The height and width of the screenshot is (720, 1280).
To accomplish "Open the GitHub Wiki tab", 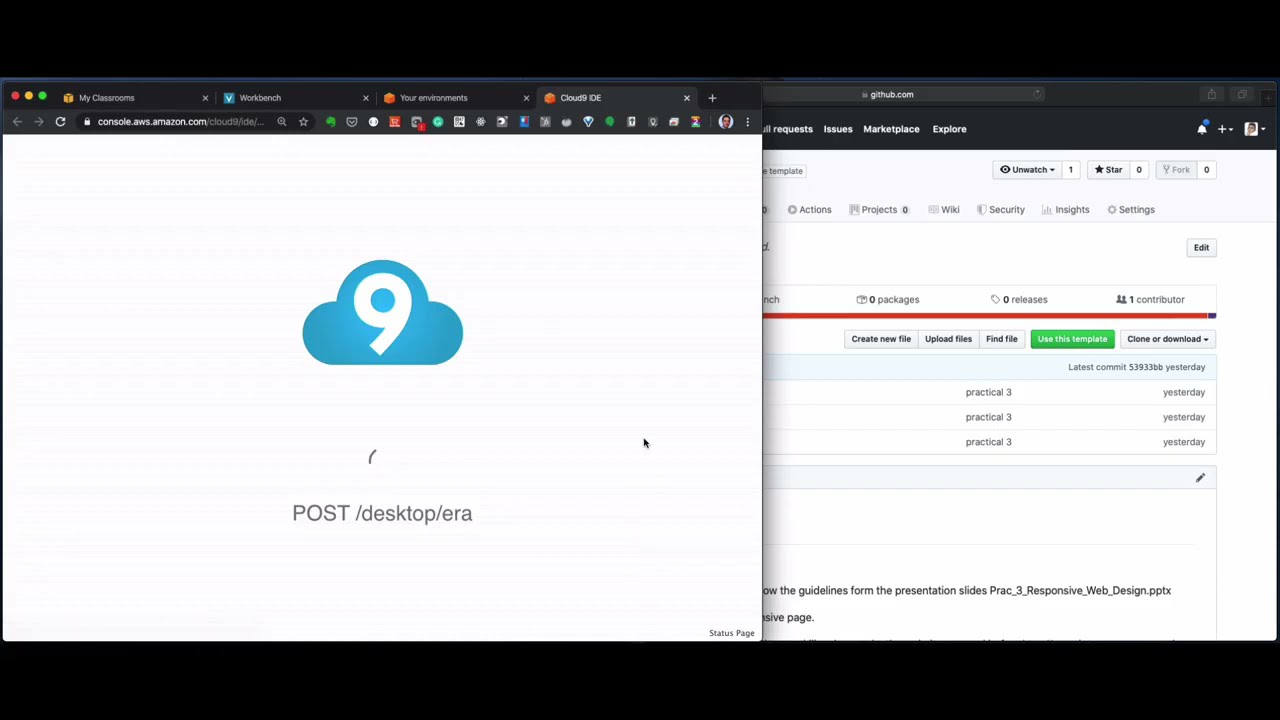I will (x=943, y=210).
